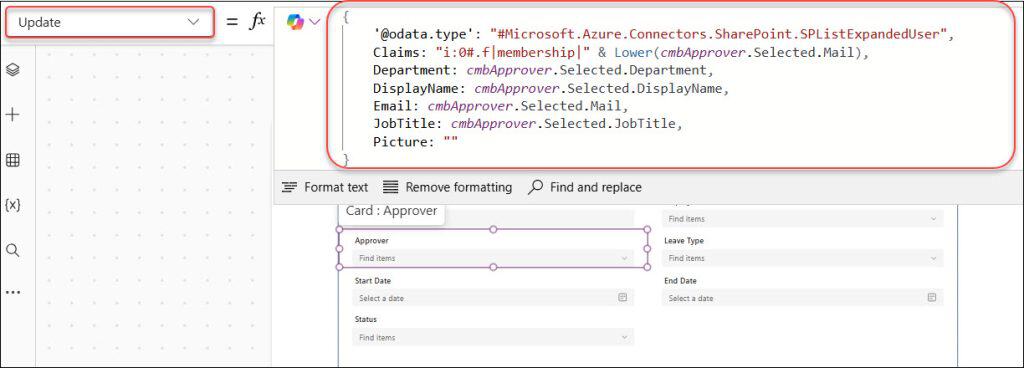Viewport: 1024px width, 368px height.
Task: Click the End Date Select a date field
Action: [803, 298]
